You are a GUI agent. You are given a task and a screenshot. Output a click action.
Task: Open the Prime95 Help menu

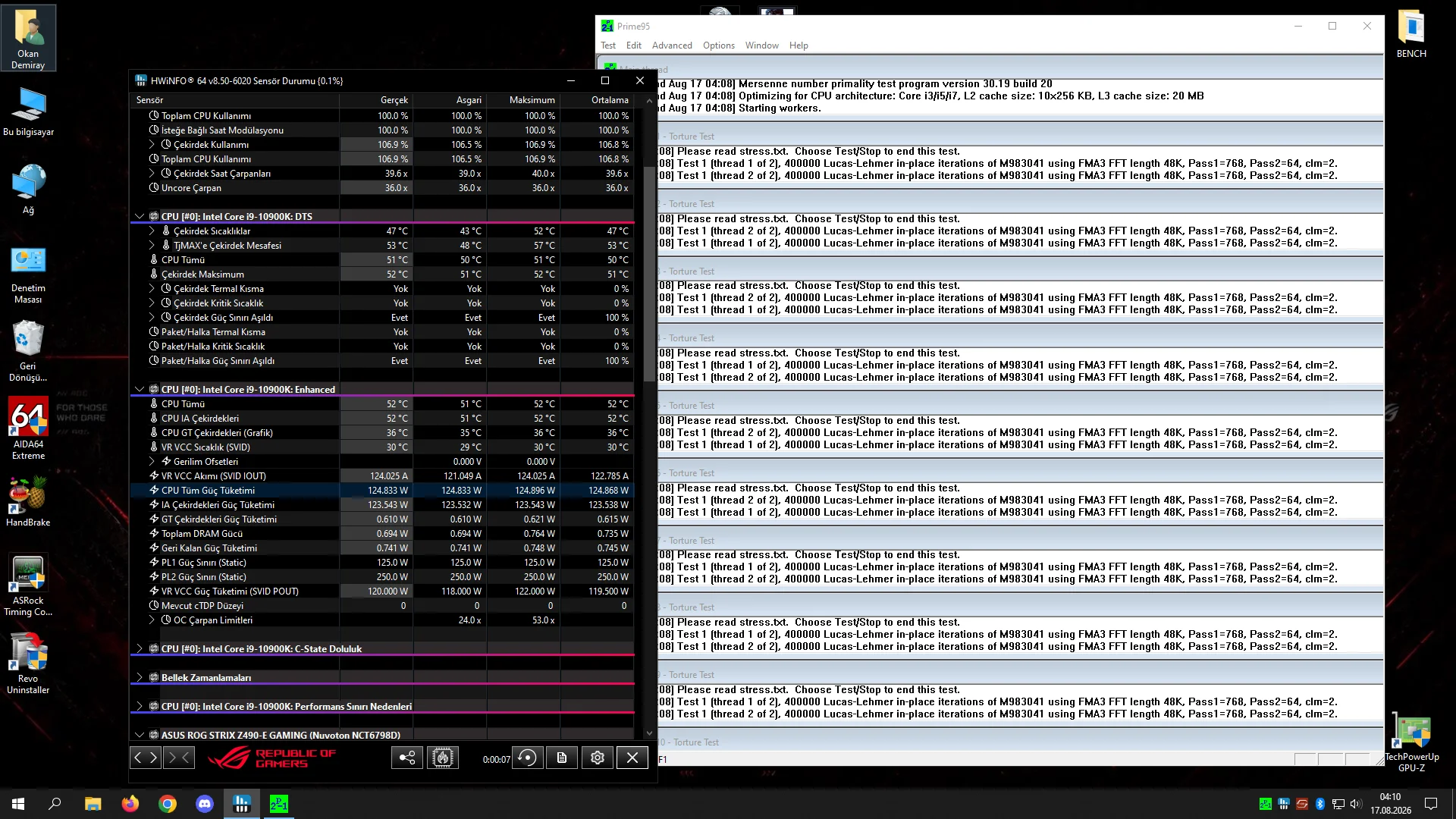pyautogui.click(x=799, y=45)
